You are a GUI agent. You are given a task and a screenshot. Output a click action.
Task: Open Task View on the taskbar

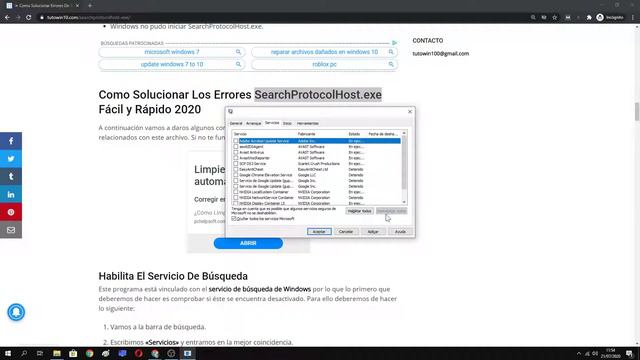[x=40, y=353]
